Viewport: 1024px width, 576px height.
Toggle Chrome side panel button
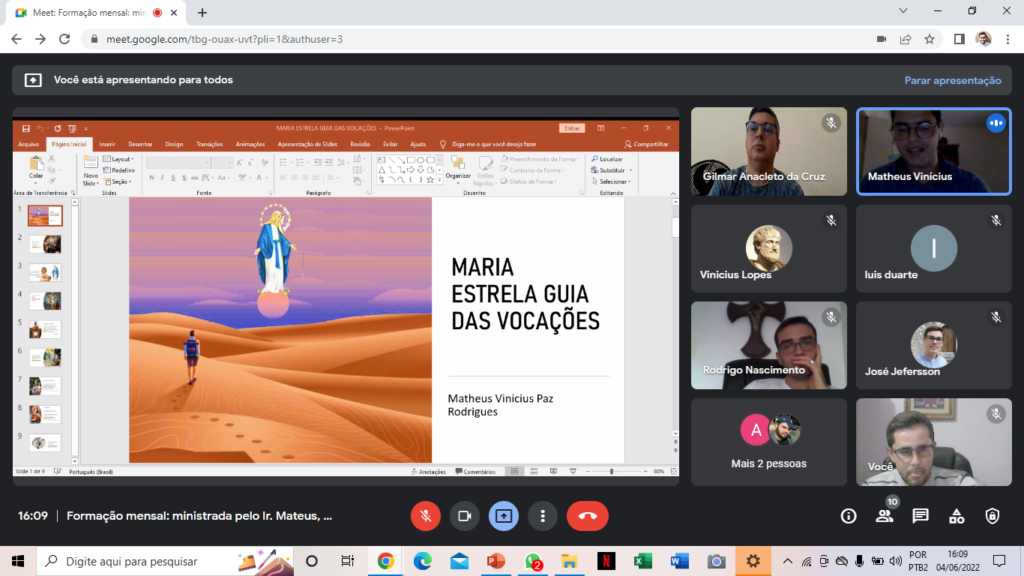(958, 39)
